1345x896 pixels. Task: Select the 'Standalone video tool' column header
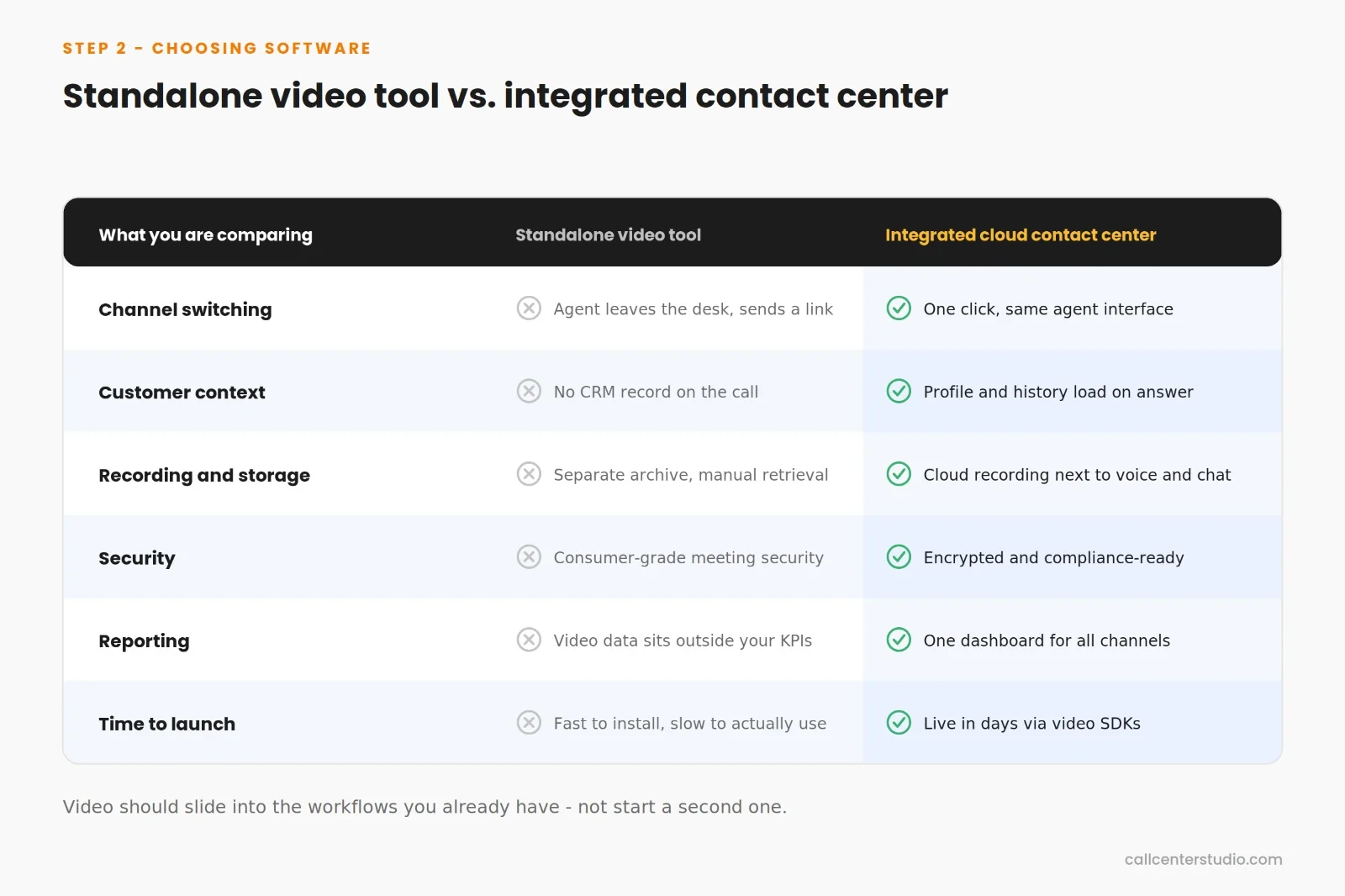(608, 235)
